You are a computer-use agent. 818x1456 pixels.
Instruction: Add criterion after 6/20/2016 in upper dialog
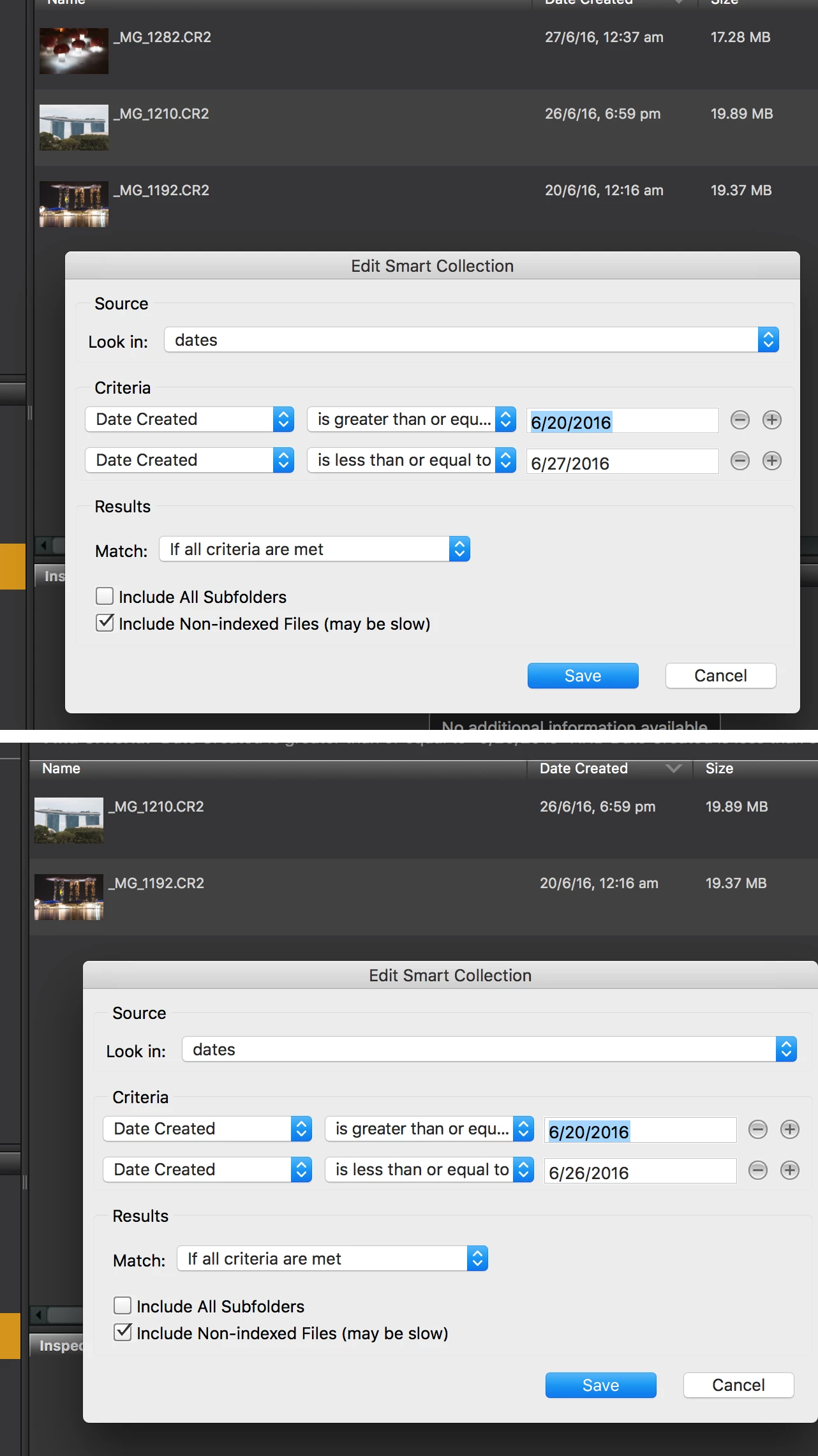click(x=772, y=420)
